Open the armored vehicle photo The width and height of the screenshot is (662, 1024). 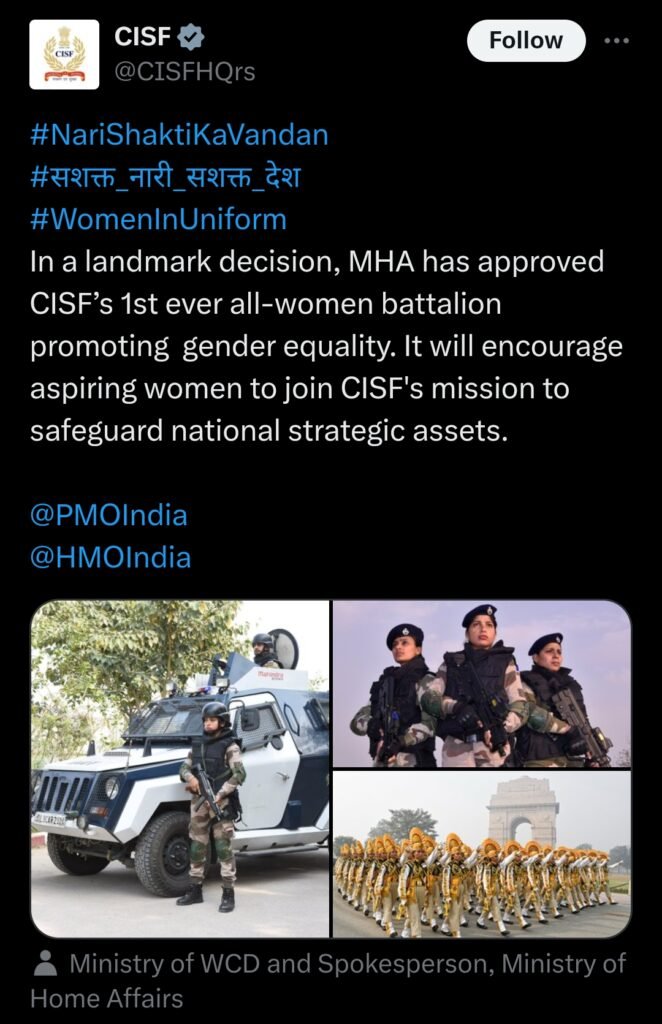tap(180, 769)
